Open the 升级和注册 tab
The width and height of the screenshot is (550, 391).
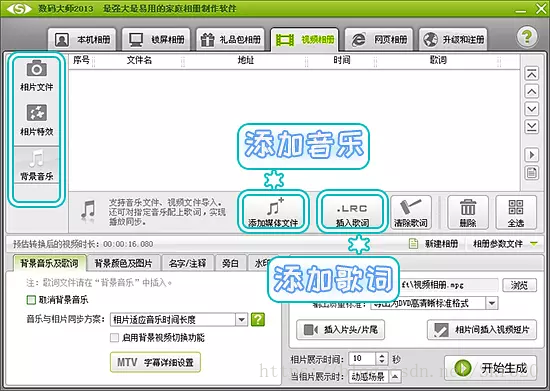[453, 40]
